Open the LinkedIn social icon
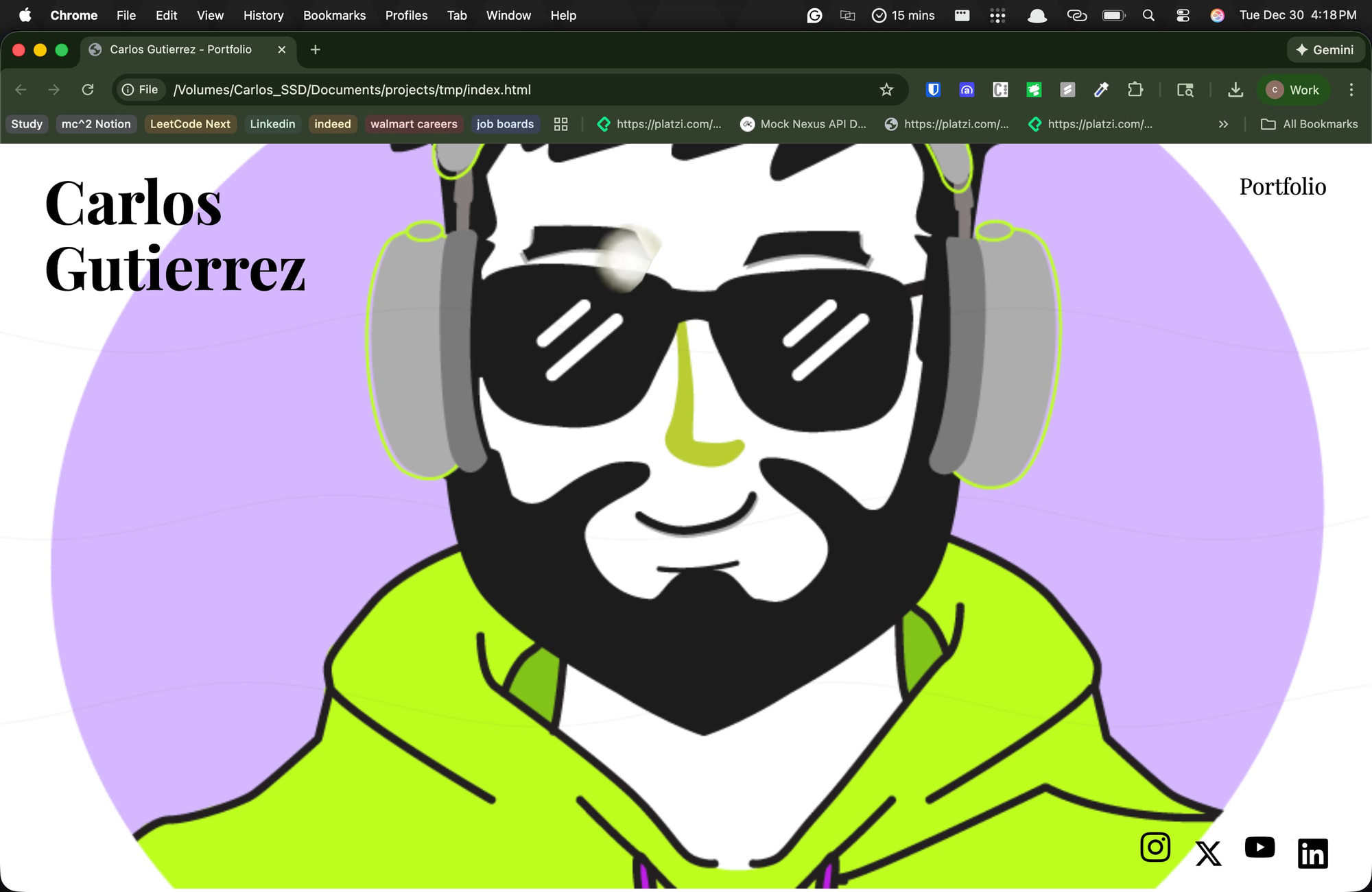This screenshot has width=1372, height=892. [x=1312, y=854]
